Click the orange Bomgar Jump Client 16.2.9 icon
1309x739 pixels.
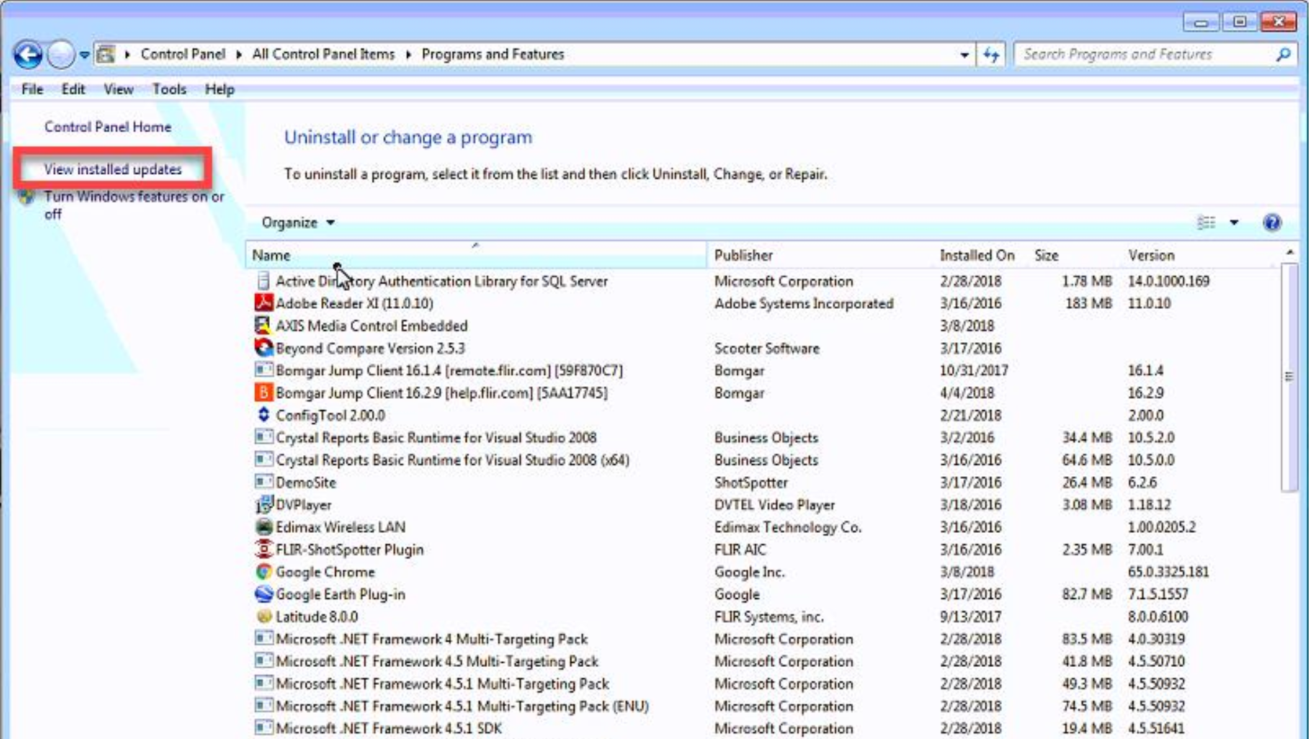pyautogui.click(x=263, y=393)
